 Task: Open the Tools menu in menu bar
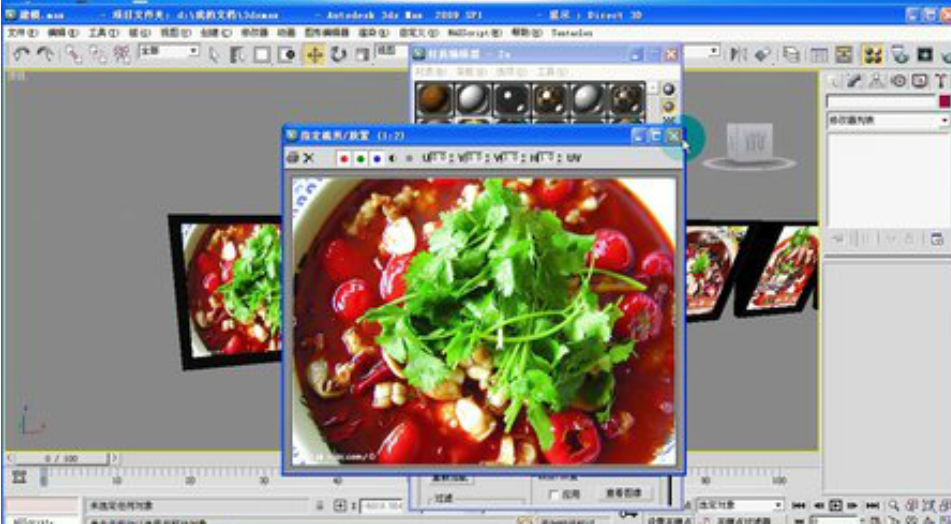[x=104, y=33]
